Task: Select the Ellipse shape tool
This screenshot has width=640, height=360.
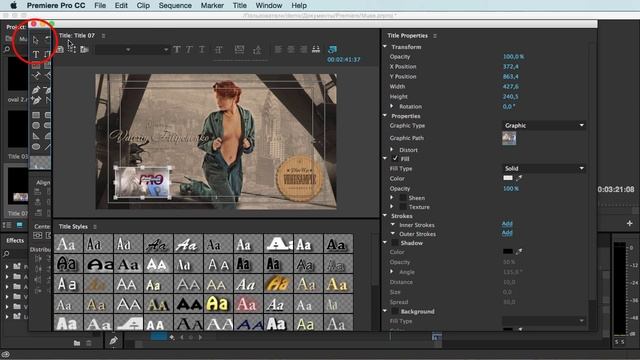Action: pyautogui.click(x=36, y=147)
